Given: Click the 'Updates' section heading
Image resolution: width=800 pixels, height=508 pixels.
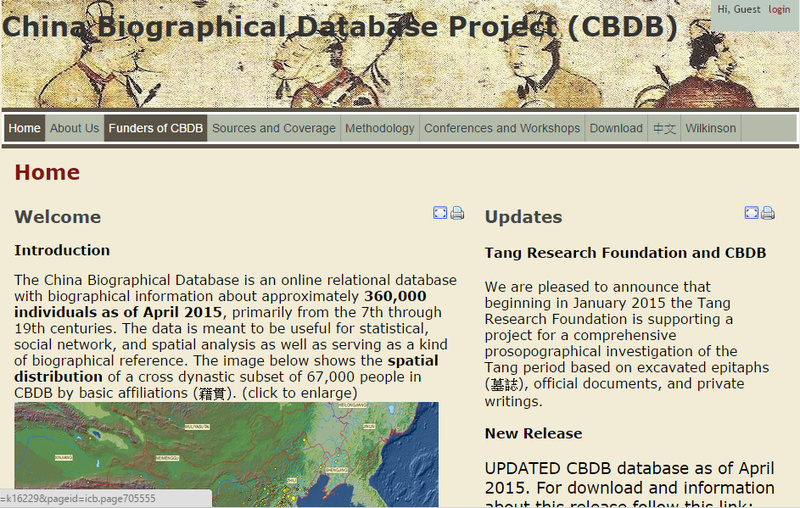Looking at the screenshot, I should point(523,217).
